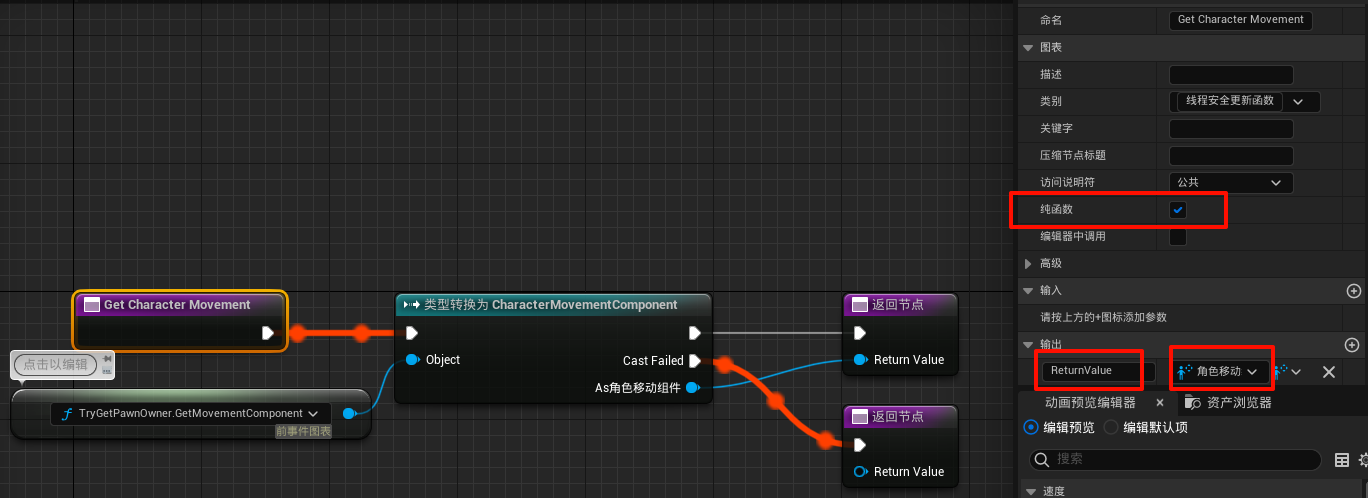The height and width of the screenshot is (498, 1368).
Task: Switch to the 动画预览编辑器 tab
Action: coord(1090,402)
